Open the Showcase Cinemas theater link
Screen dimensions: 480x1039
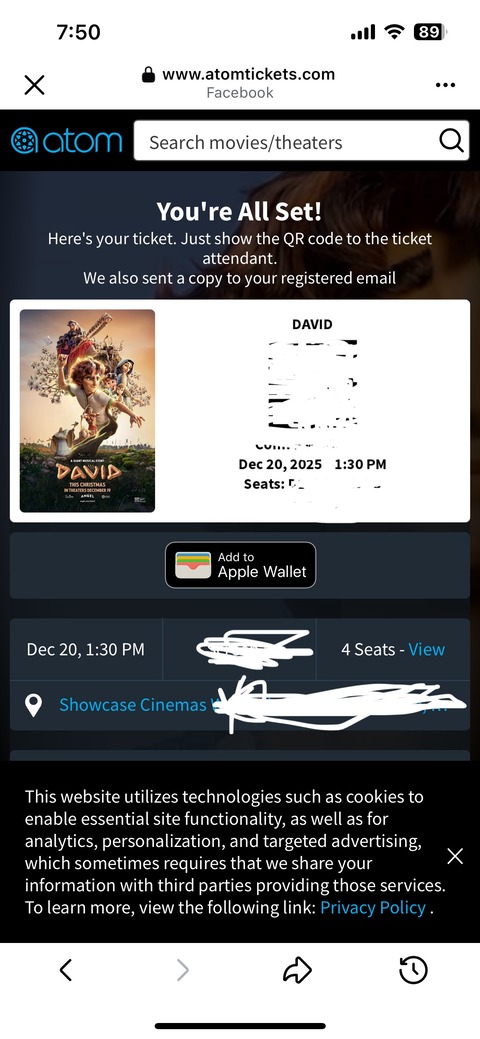[133, 705]
